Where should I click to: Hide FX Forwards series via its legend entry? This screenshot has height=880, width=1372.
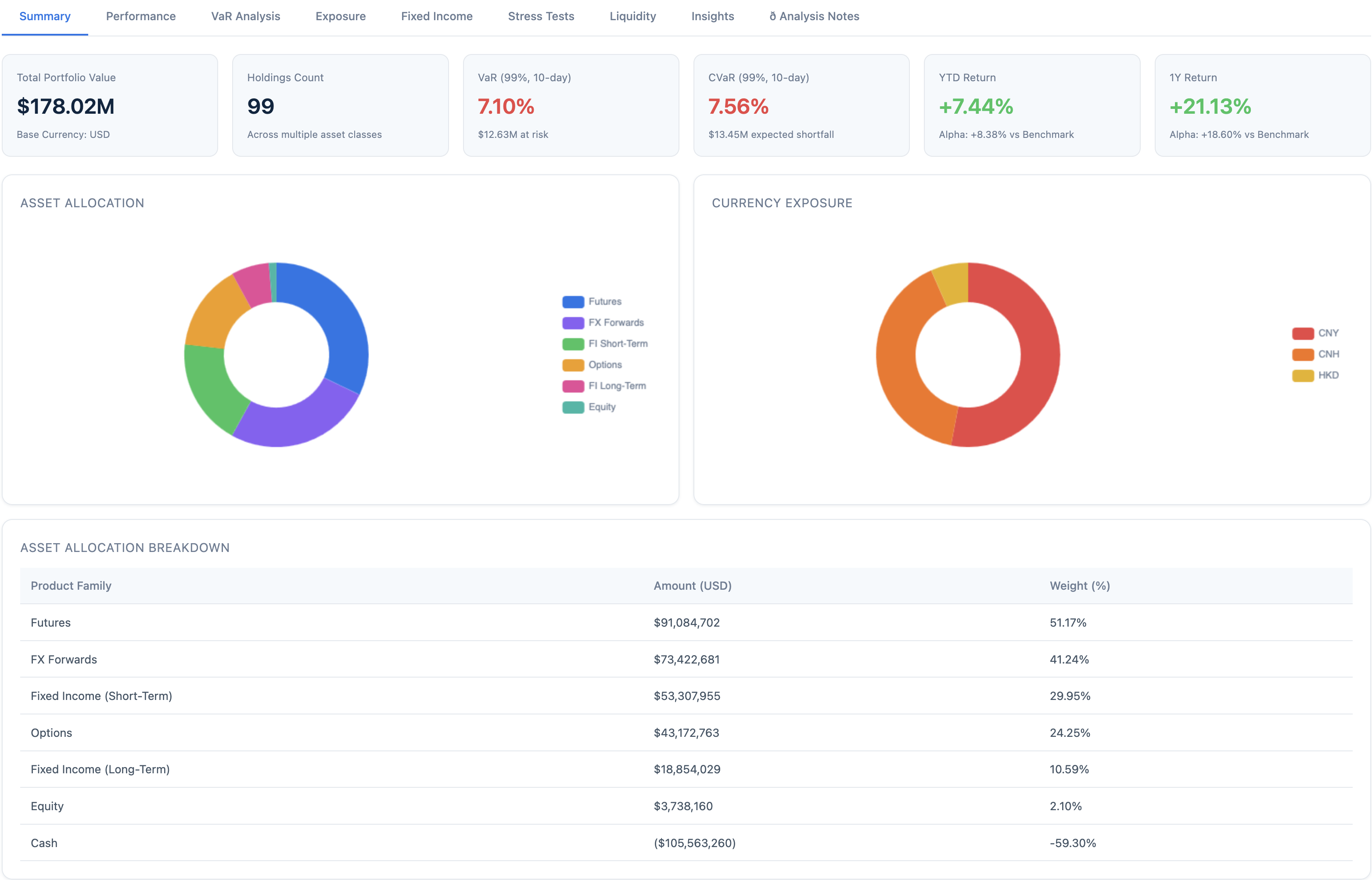pos(603,322)
